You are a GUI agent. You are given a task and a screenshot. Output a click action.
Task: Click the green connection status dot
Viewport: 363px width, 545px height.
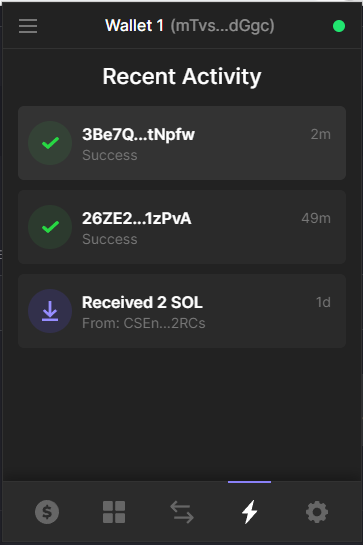point(339,26)
